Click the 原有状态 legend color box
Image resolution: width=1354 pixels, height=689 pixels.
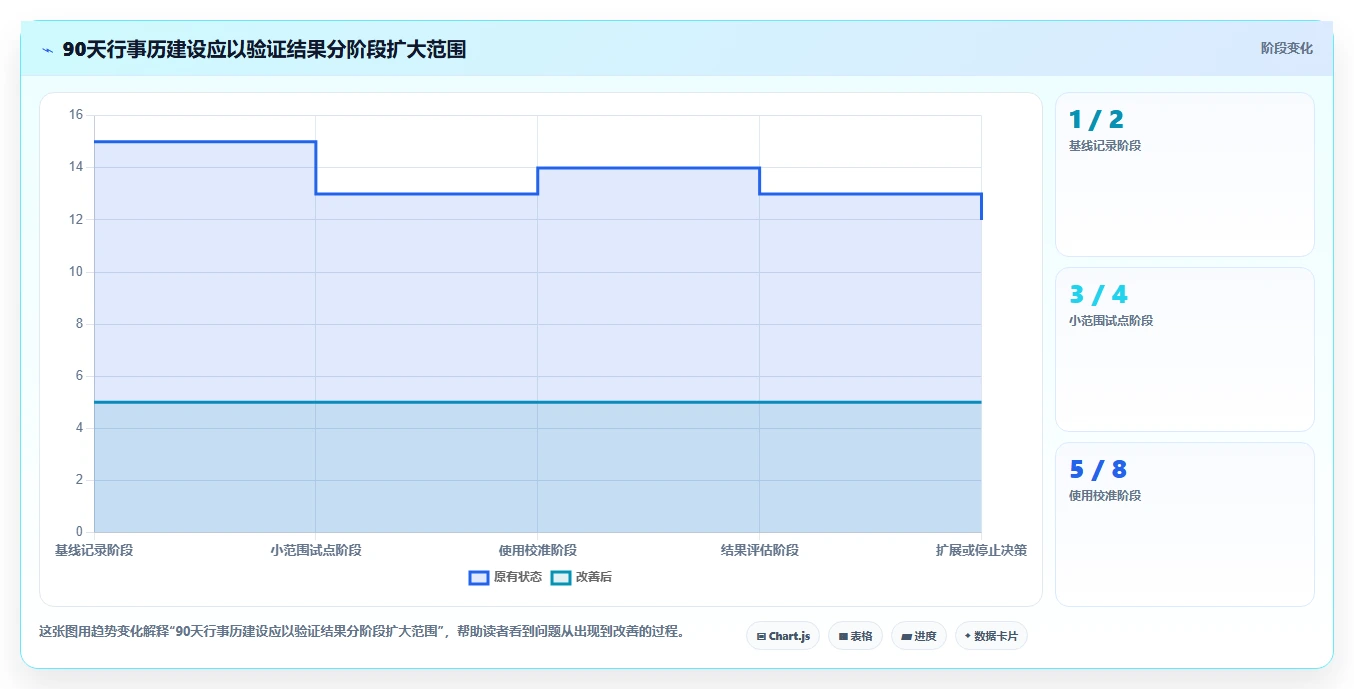[479, 577]
